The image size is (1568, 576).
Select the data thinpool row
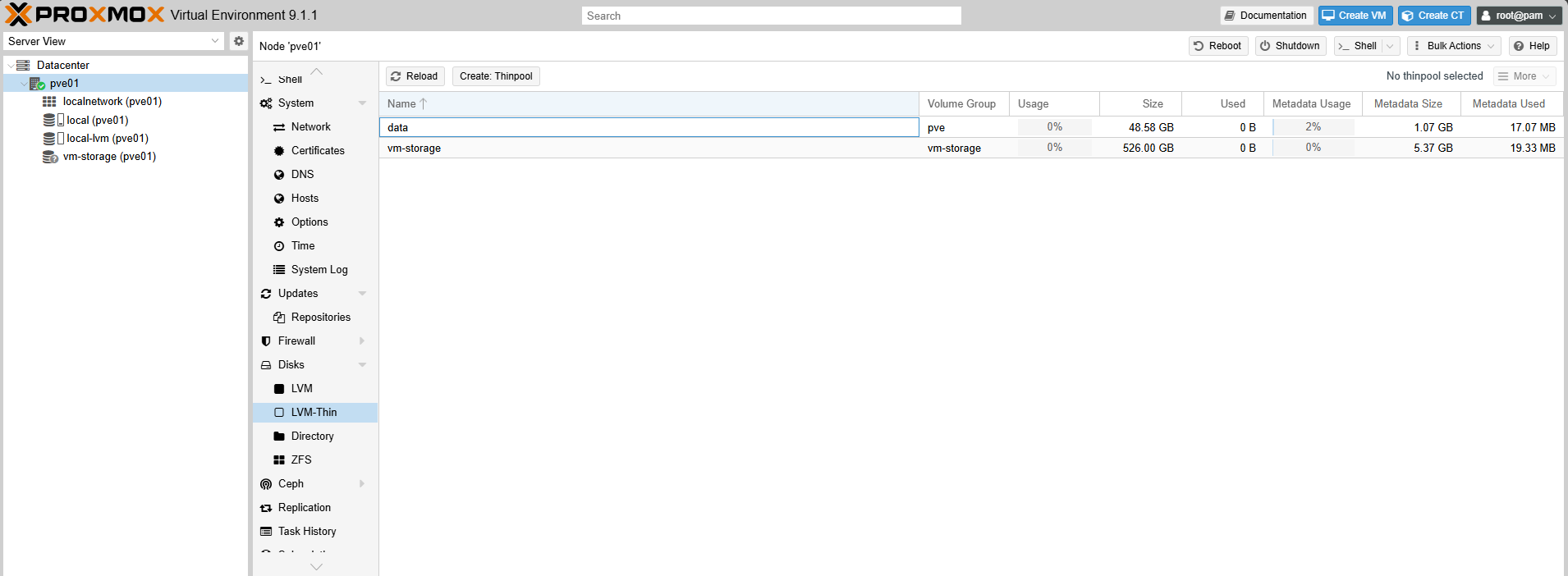[x=971, y=127]
